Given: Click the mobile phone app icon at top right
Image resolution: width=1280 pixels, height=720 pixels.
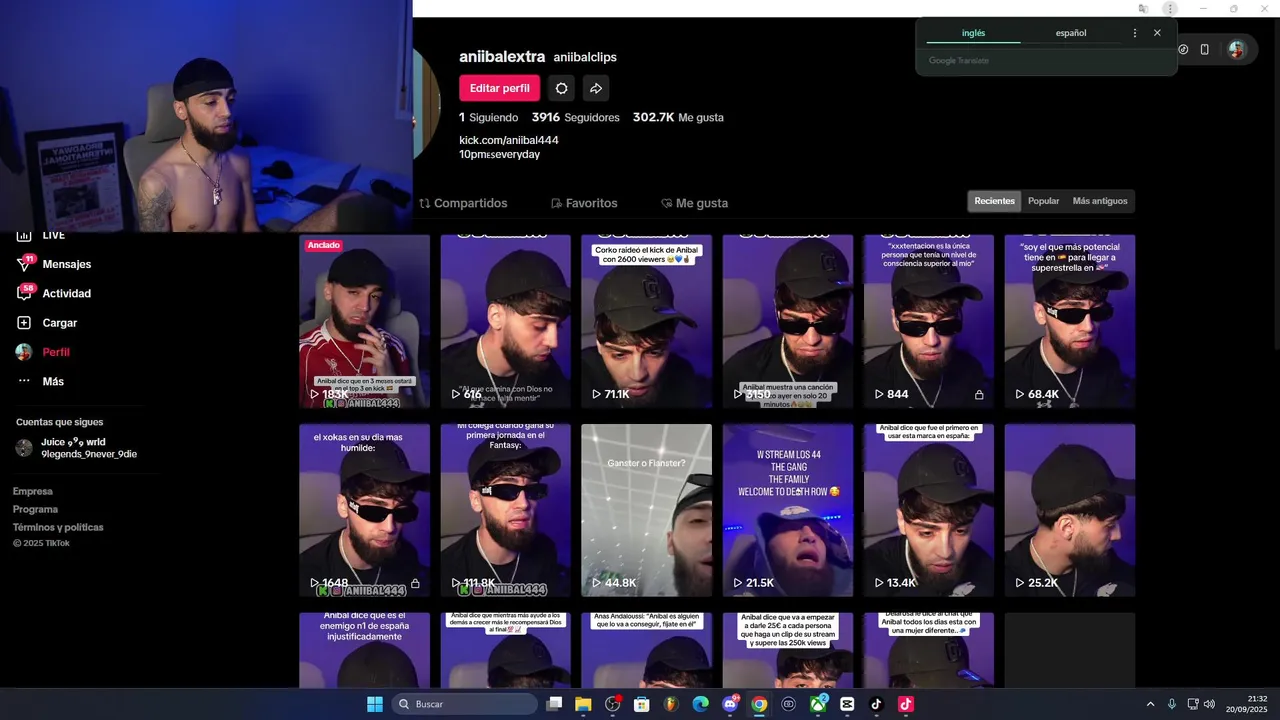Looking at the screenshot, I should coord(1205,49).
